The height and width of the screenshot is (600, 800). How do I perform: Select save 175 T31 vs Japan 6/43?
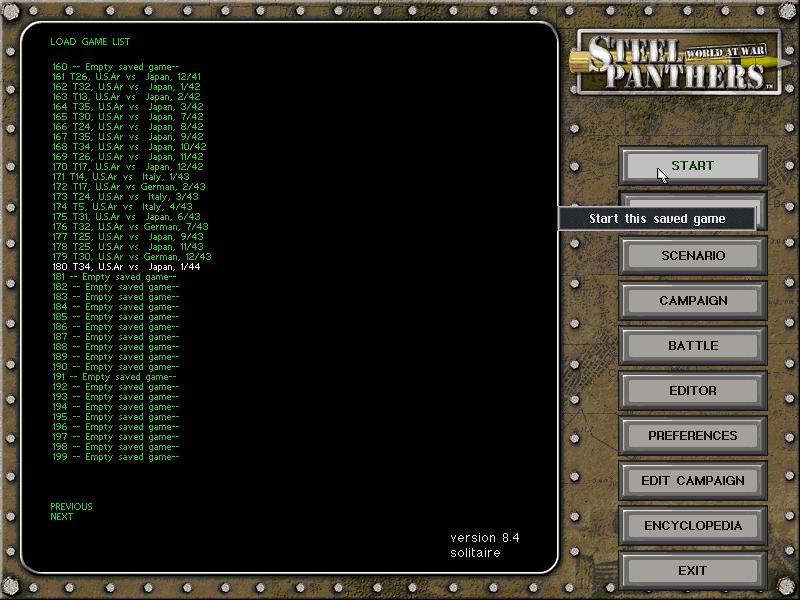tap(127, 217)
